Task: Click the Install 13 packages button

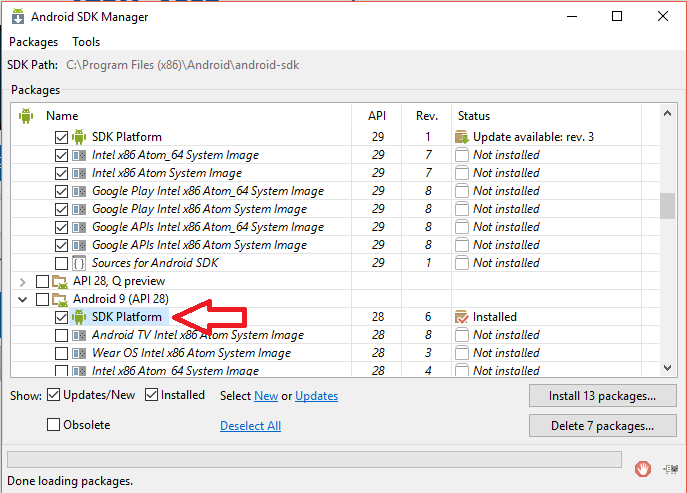Action: click(602, 396)
